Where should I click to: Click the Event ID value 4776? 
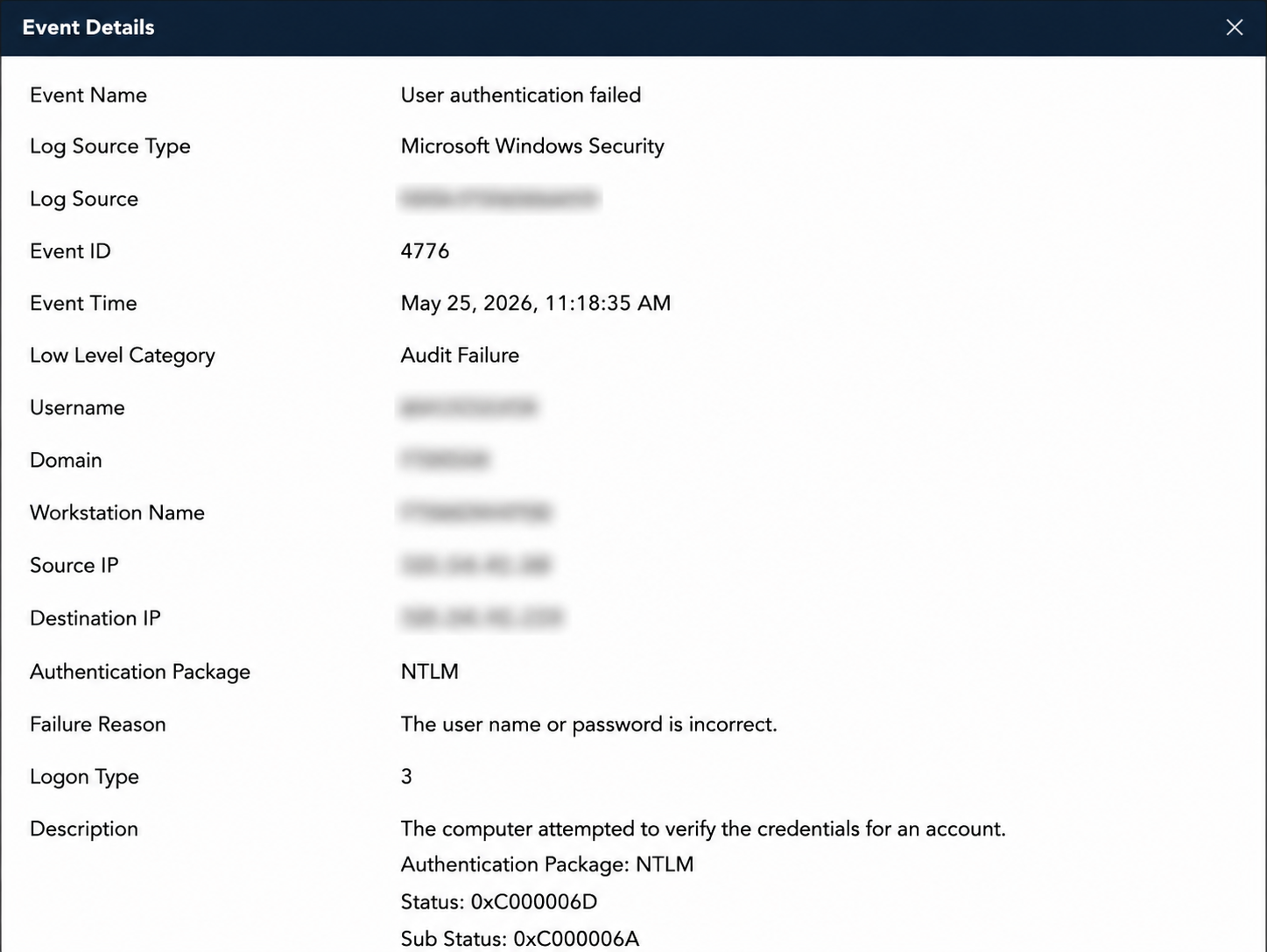coord(425,251)
